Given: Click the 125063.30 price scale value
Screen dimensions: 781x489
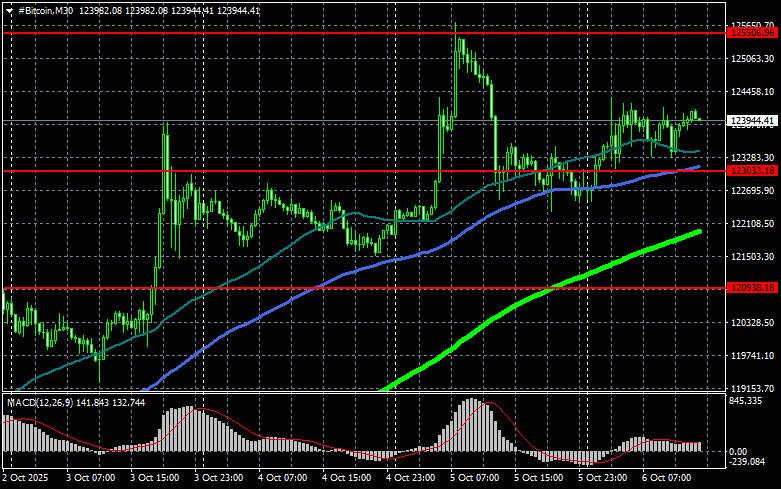Looking at the screenshot, I should coord(752,59).
